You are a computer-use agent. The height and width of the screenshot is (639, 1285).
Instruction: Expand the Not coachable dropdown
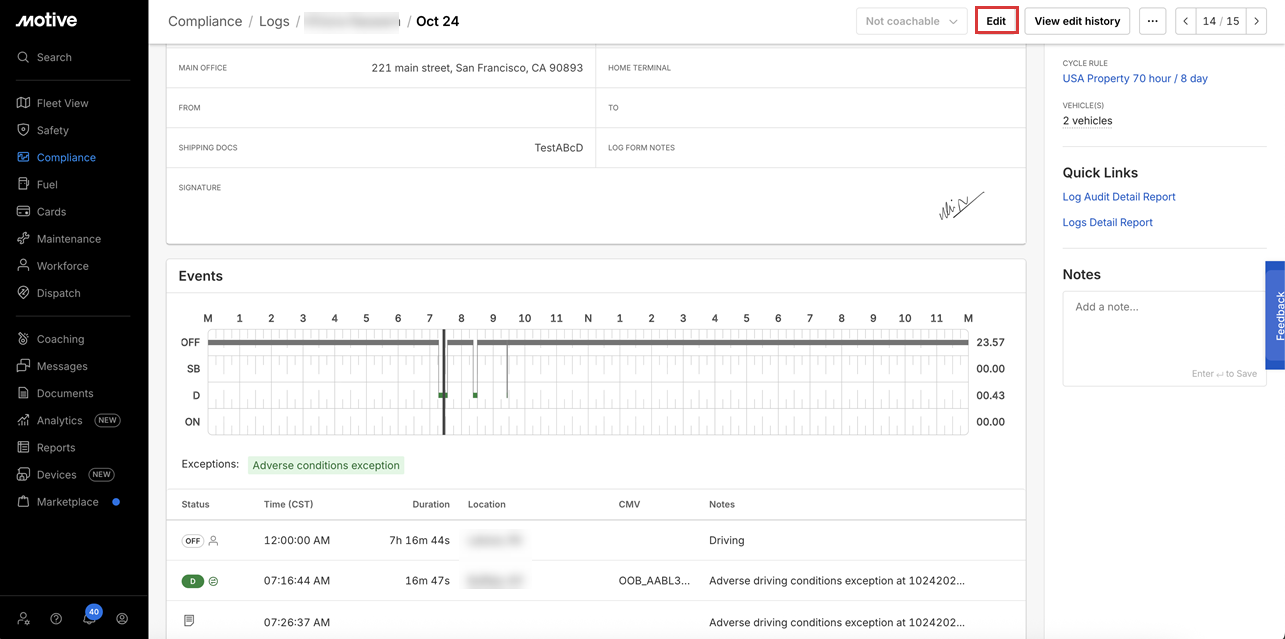coord(910,21)
